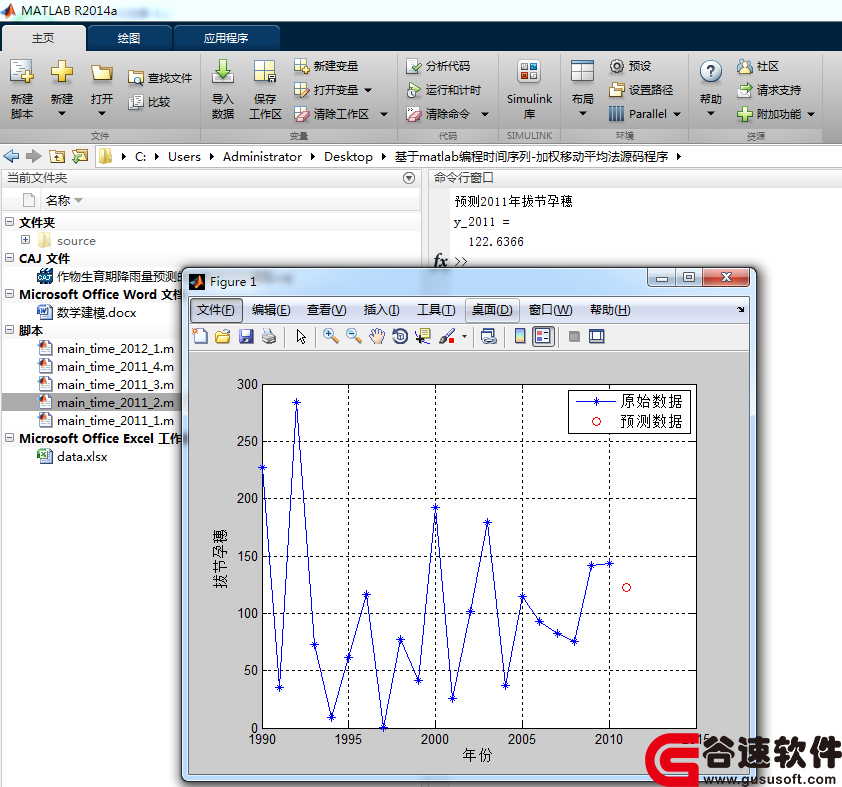The height and width of the screenshot is (787, 842).
Task: Click Print Figure icon in Figure 1 toolbar
Action: coord(269,337)
